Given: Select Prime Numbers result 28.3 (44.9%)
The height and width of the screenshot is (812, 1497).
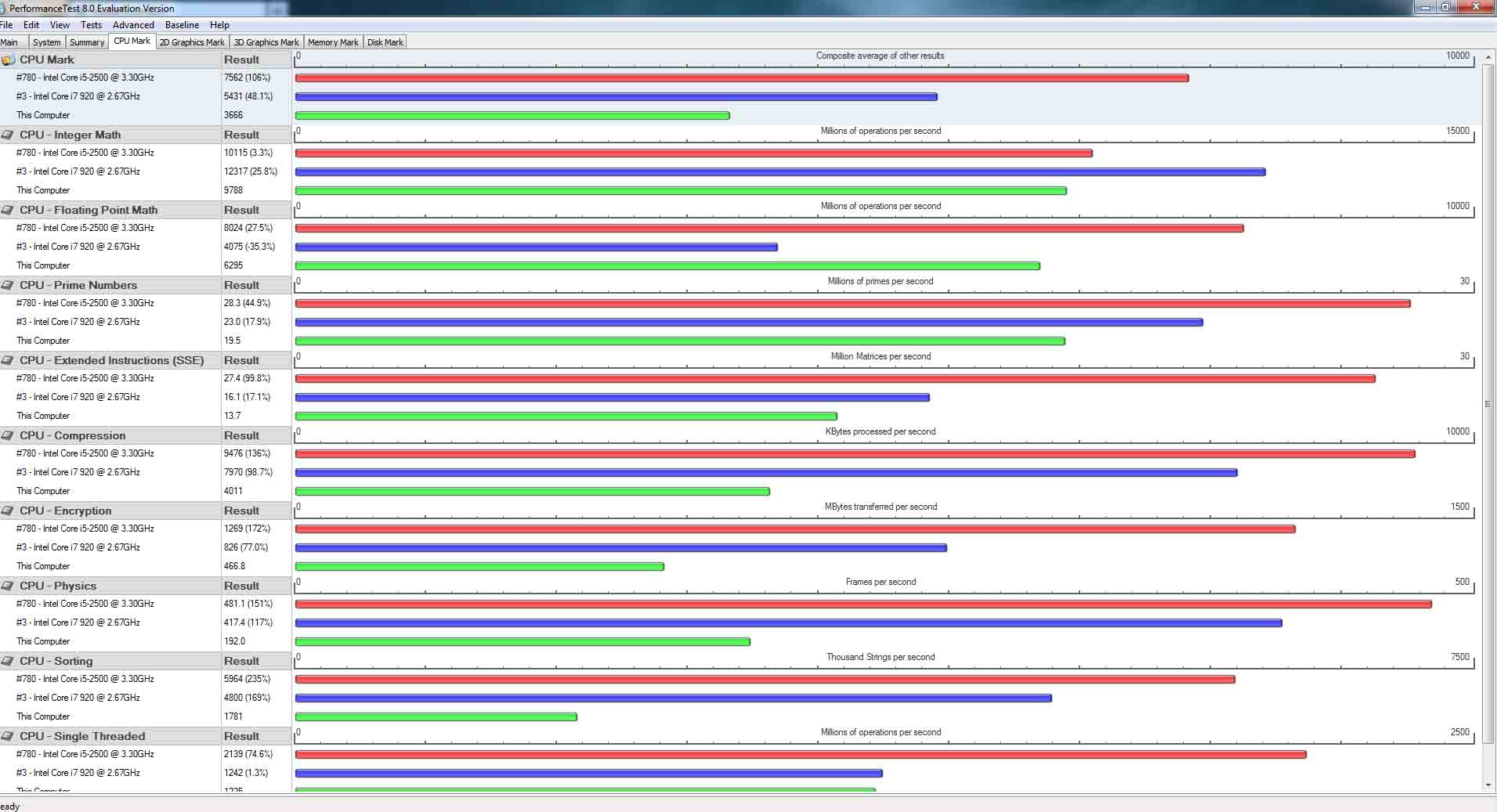Looking at the screenshot, I should tap(247, 303).
